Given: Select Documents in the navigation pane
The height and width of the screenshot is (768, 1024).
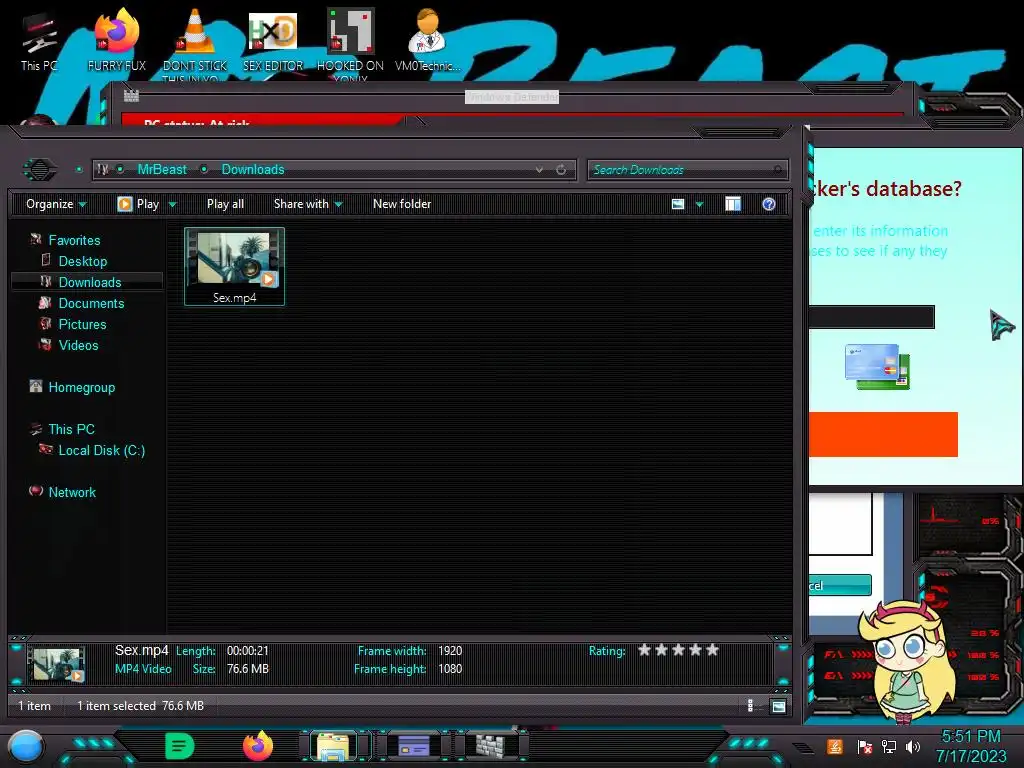Looking at the screenshot, I should 91,303.
